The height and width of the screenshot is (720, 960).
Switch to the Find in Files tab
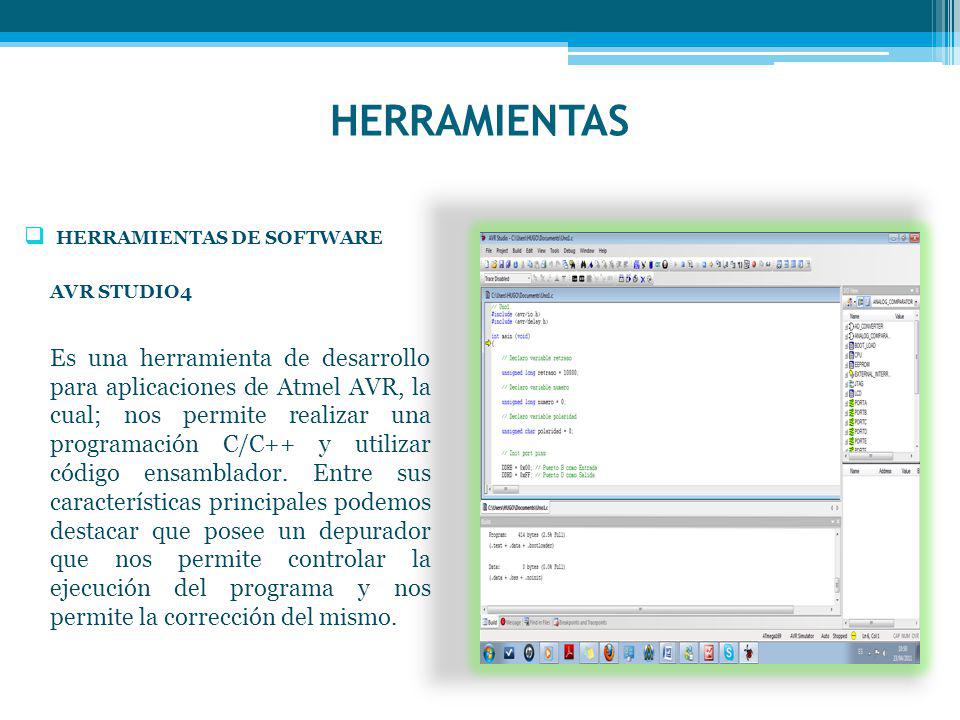click(537, 623)
